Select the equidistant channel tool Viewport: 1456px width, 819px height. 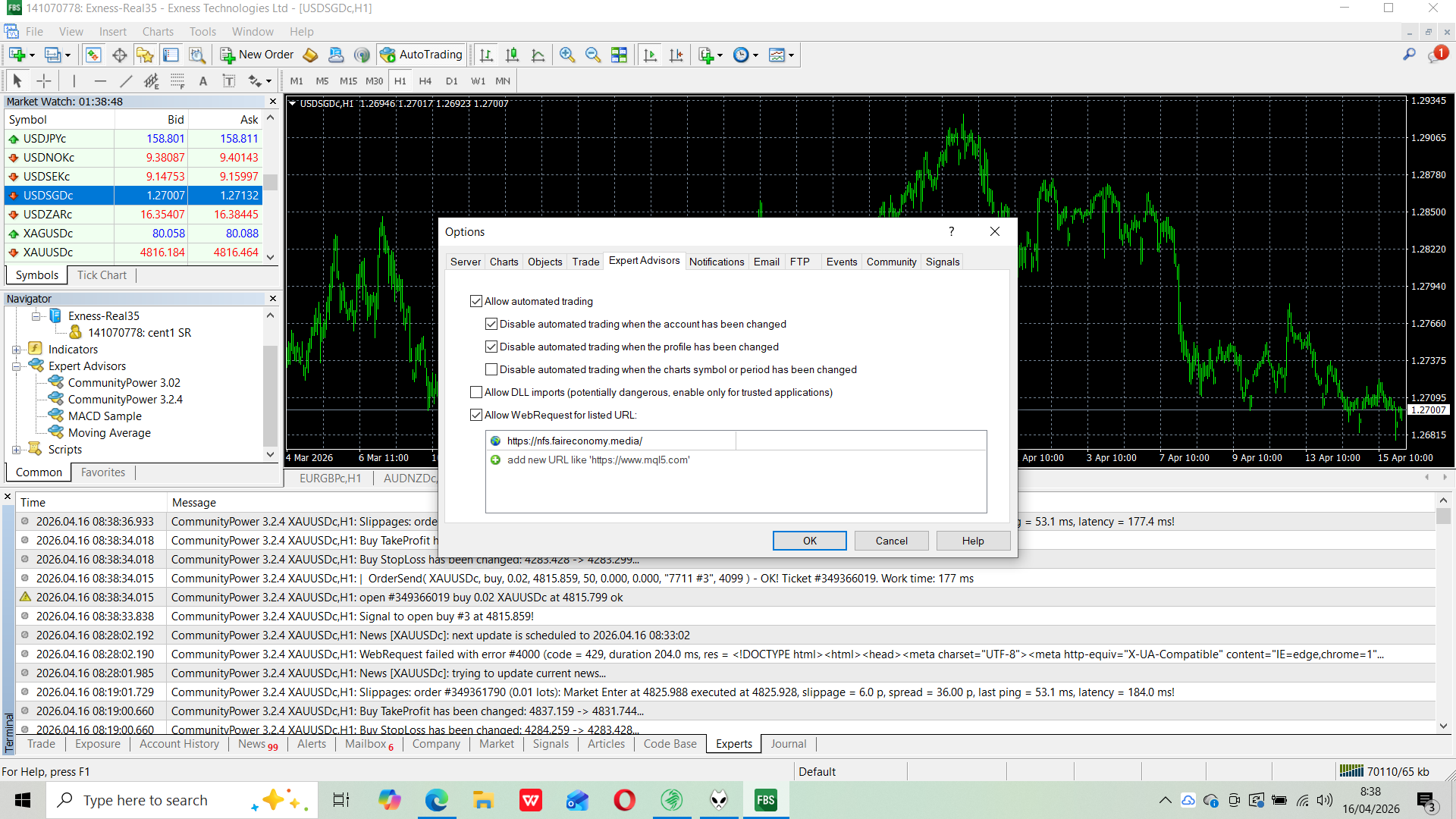[x=152, y=80]
